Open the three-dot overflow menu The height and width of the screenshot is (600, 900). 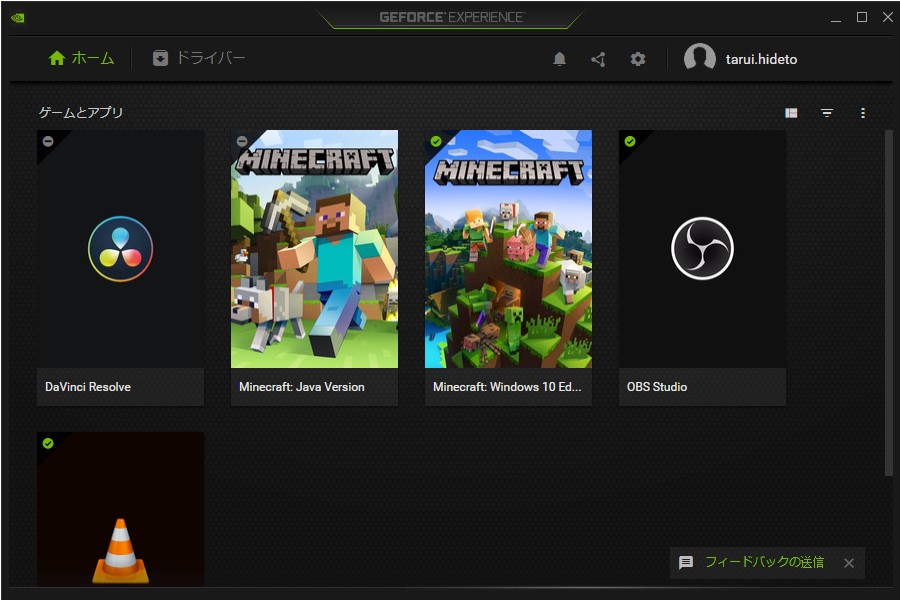coord(863,113)
